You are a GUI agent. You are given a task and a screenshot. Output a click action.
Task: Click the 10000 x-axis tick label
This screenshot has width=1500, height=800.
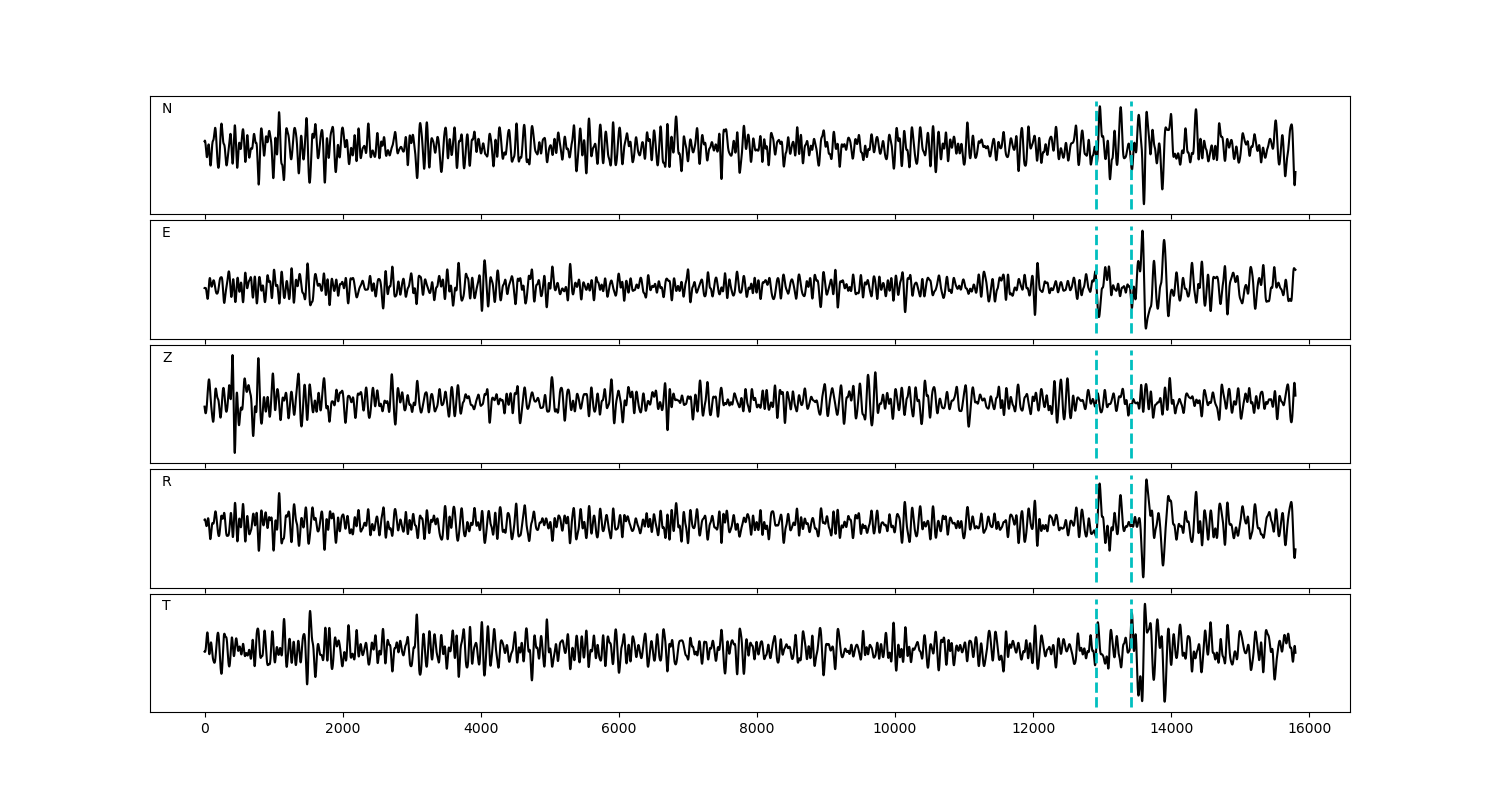(895, 730)
